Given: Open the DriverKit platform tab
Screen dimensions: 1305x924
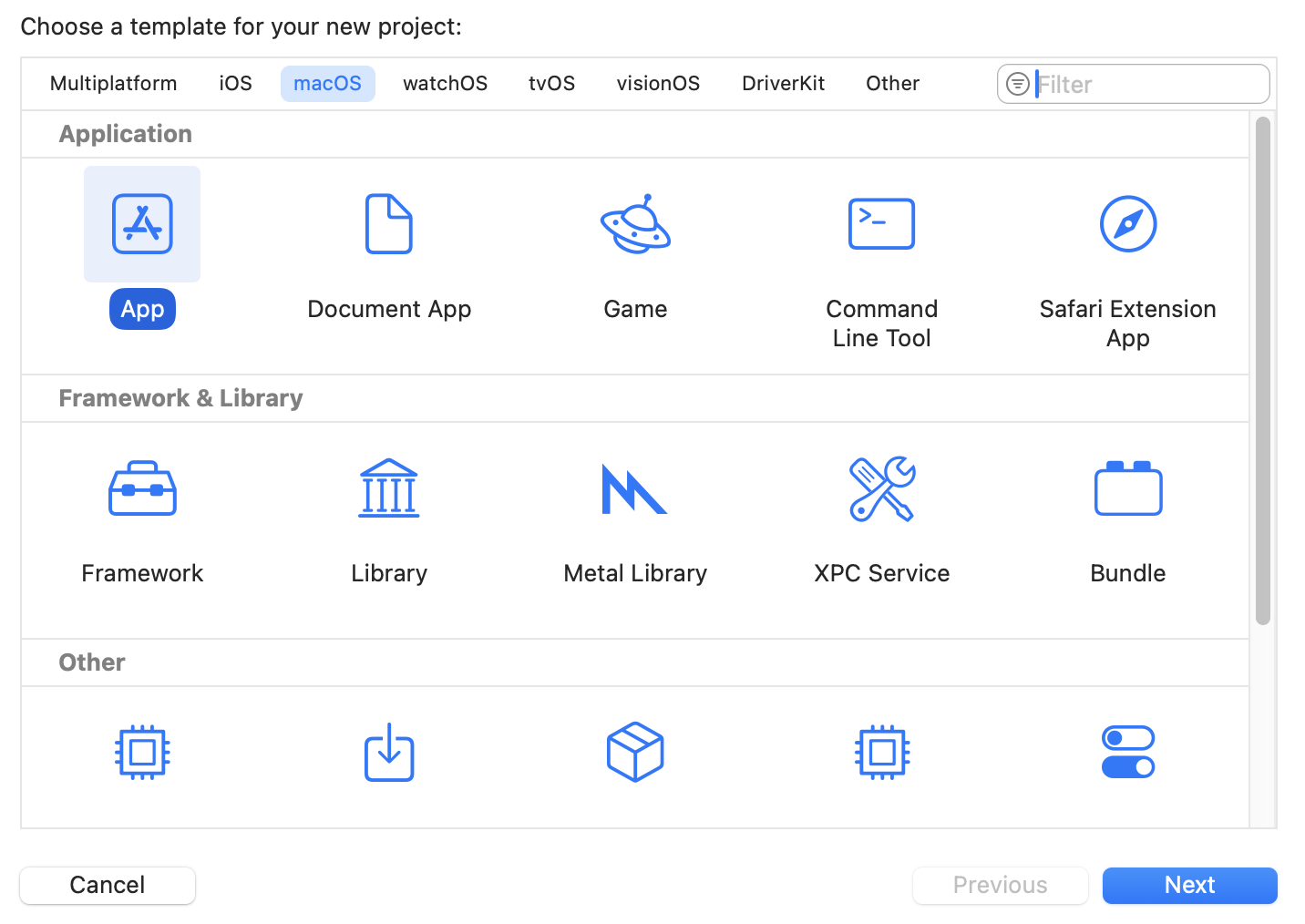Looking at the screenshot, I should [783, 84].
